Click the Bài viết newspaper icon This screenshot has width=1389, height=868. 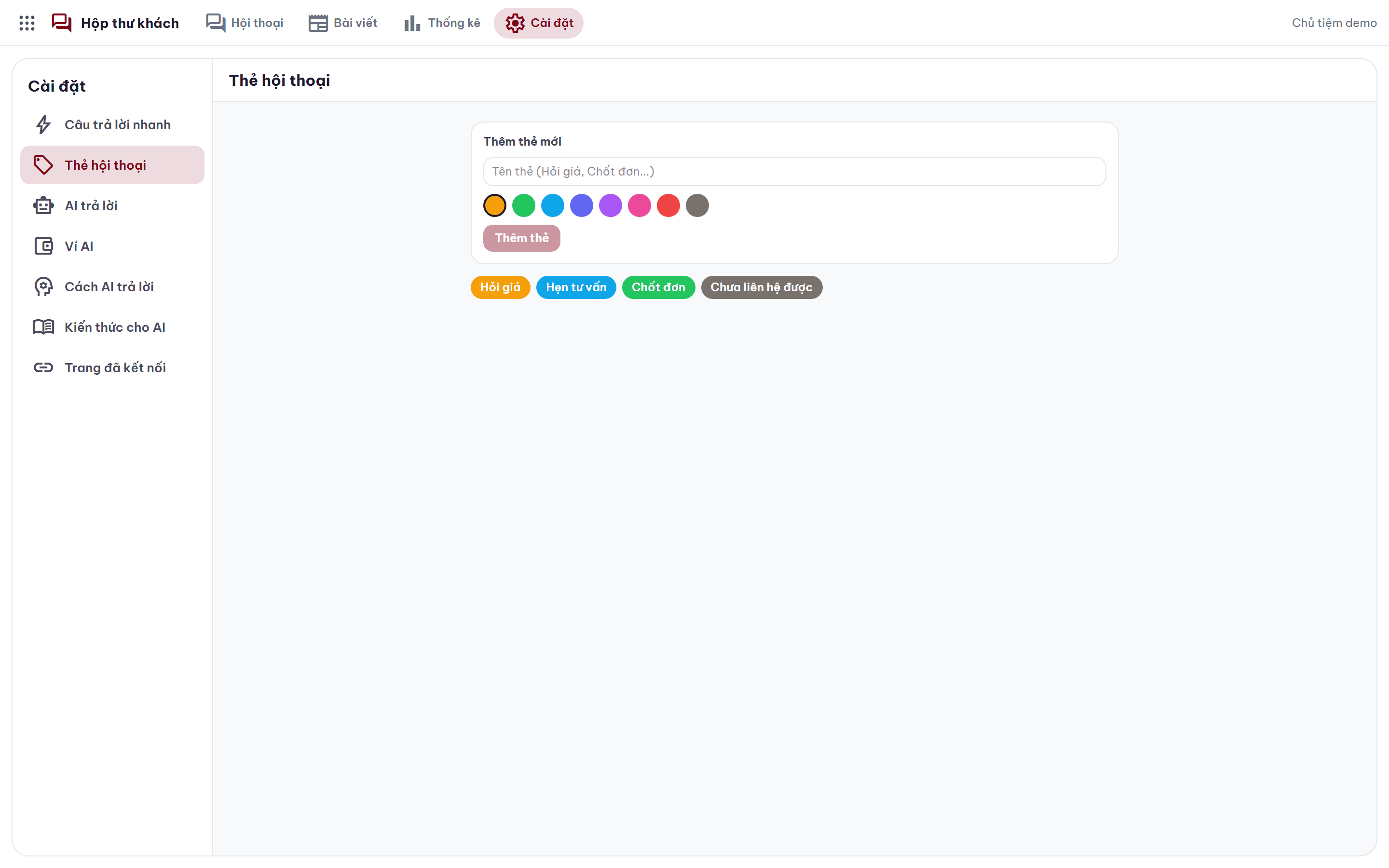tap(318, 23)
